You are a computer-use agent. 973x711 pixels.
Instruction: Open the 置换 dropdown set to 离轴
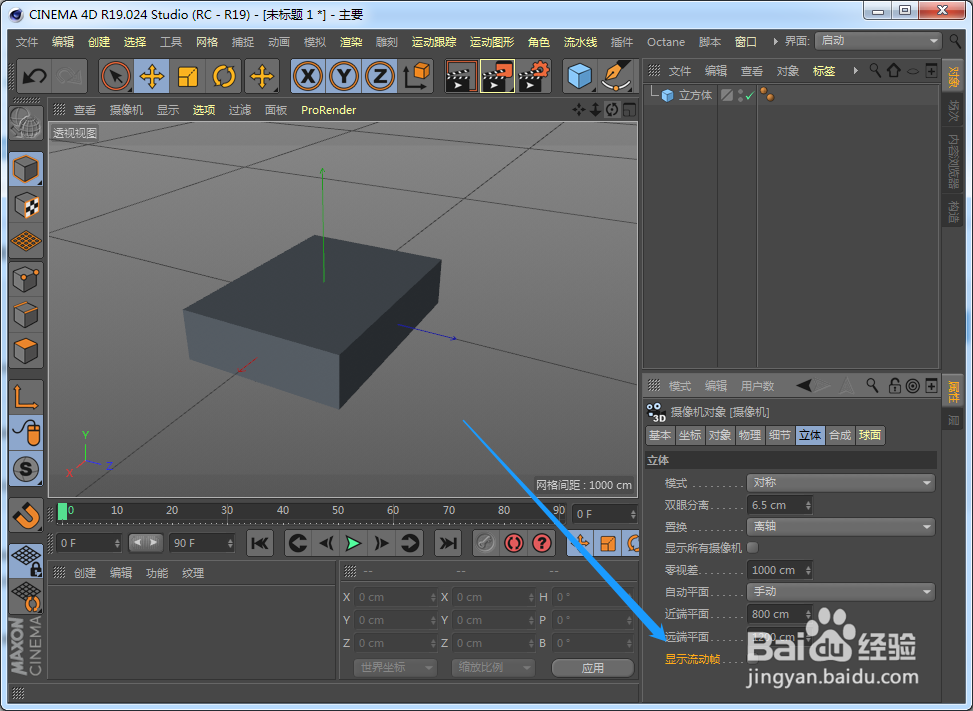[x=841, y=527]
